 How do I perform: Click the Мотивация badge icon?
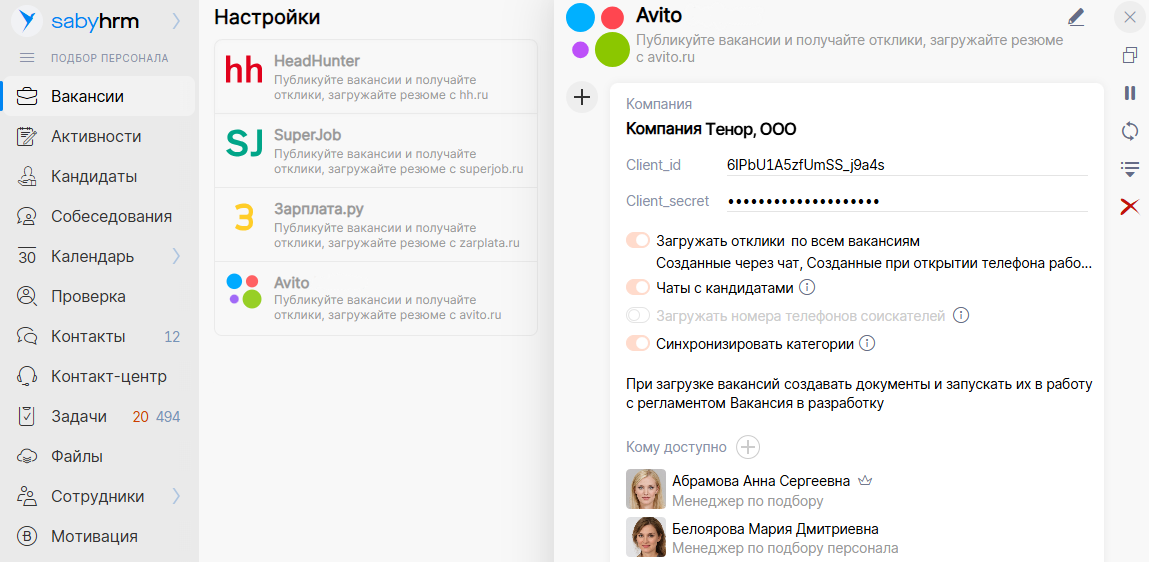tap(27, 536)
